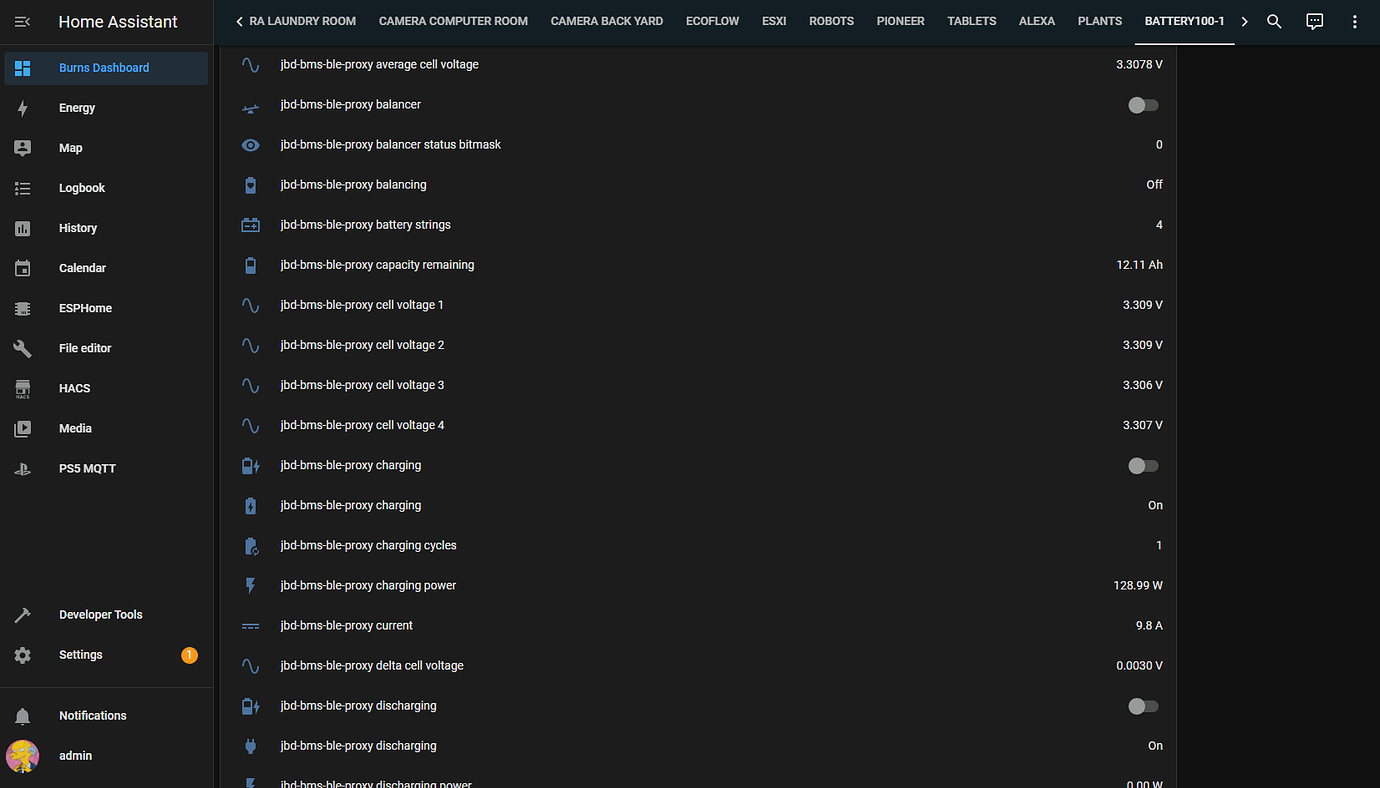Viewport: 1380px width, 788px height.
Task: Open the search function
Action: (1274, 21)
